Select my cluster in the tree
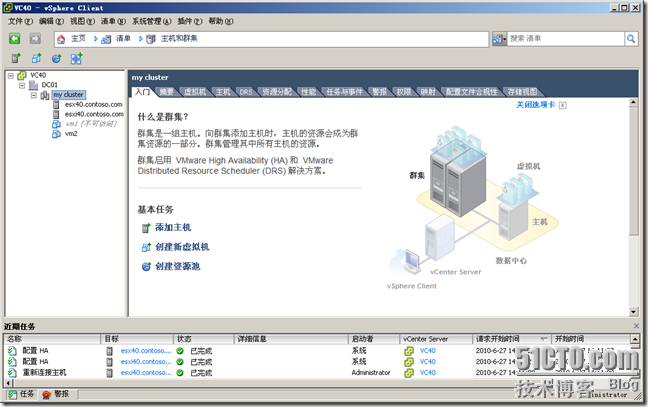This screenshot has width=648, height=407. 69,95
